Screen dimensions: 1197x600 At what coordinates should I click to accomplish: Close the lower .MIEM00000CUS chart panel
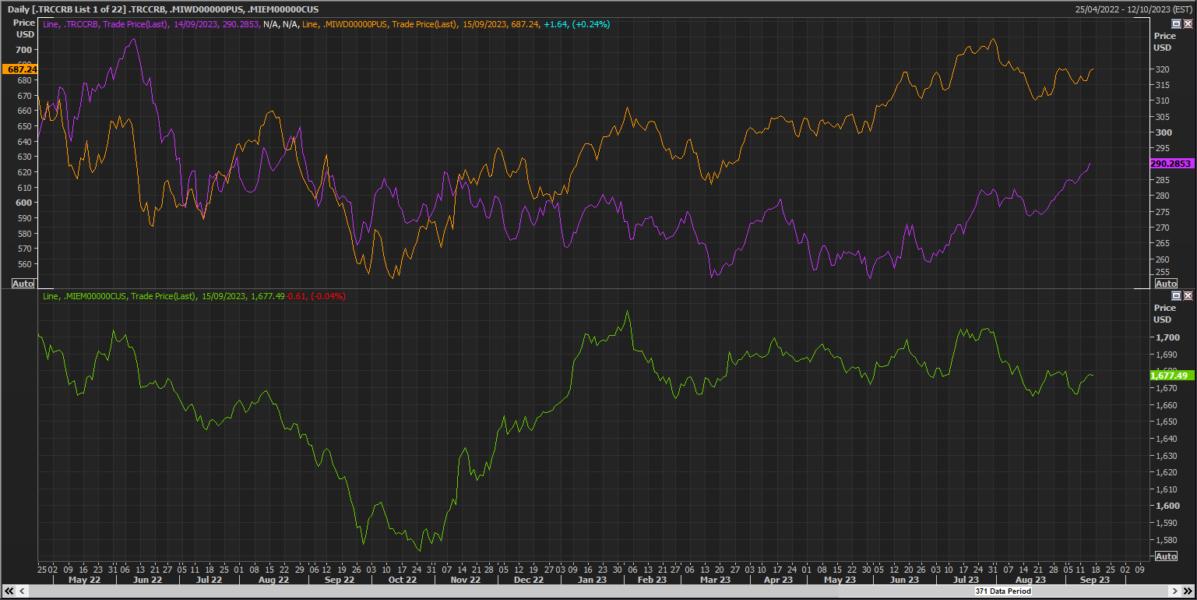click(x=1188, y=295)
